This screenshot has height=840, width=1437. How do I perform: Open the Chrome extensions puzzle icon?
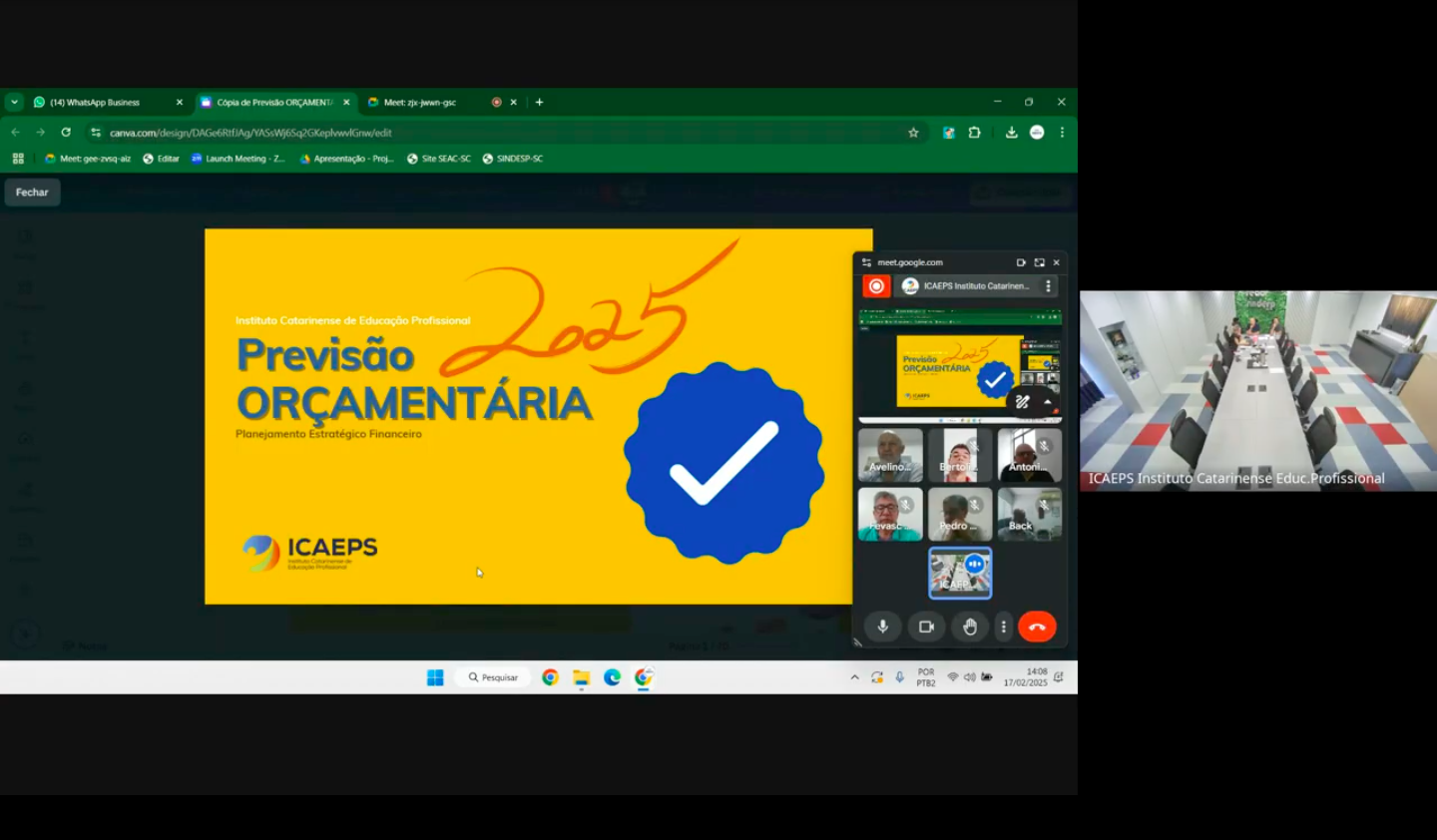[975, 132]
